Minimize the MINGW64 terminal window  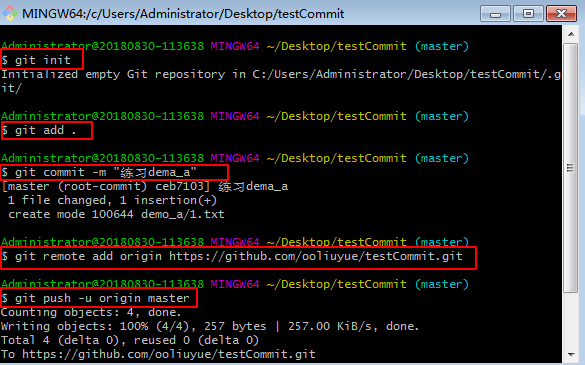point(495,14)
